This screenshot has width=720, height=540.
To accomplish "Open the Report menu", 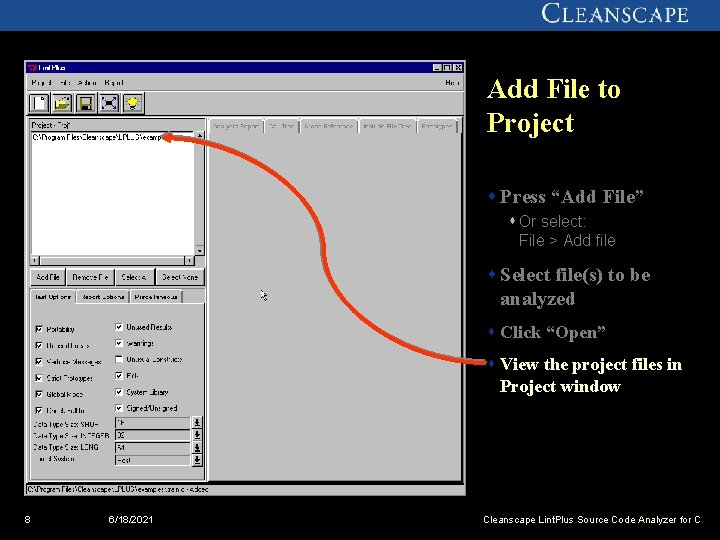I will tap(114, 83).
